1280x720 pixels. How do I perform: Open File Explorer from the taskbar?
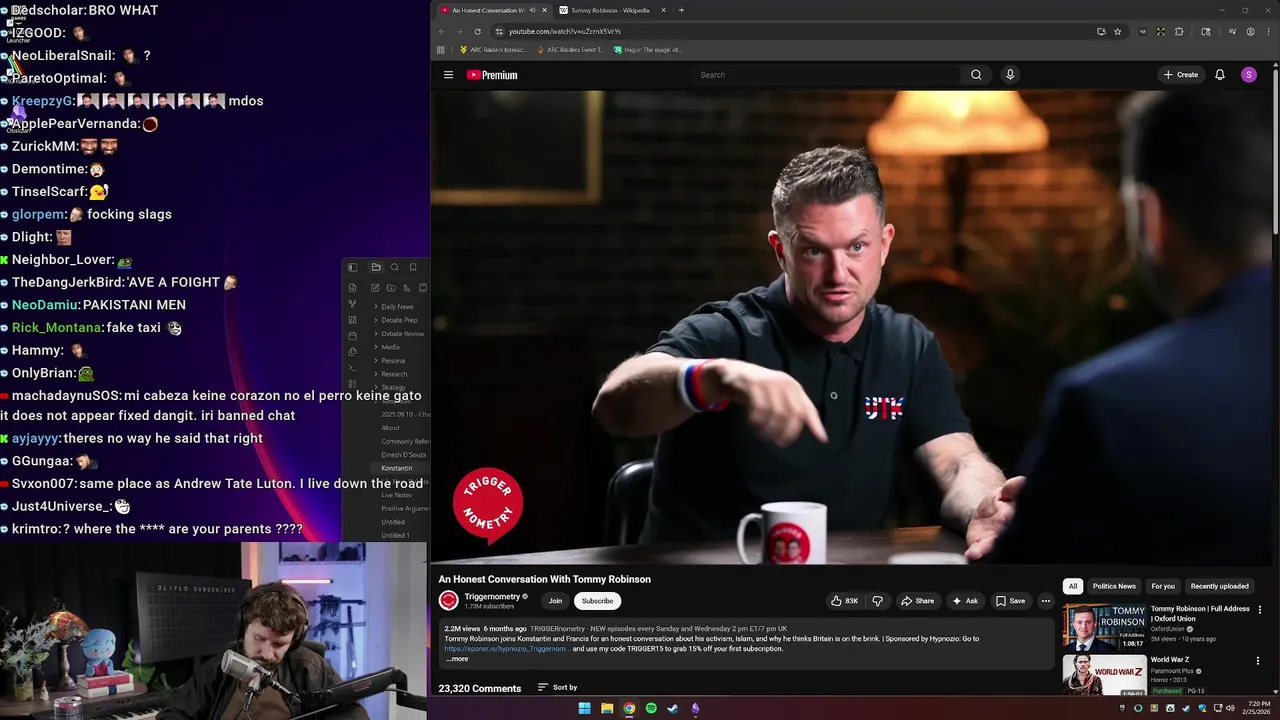click(x=607, y=708)
